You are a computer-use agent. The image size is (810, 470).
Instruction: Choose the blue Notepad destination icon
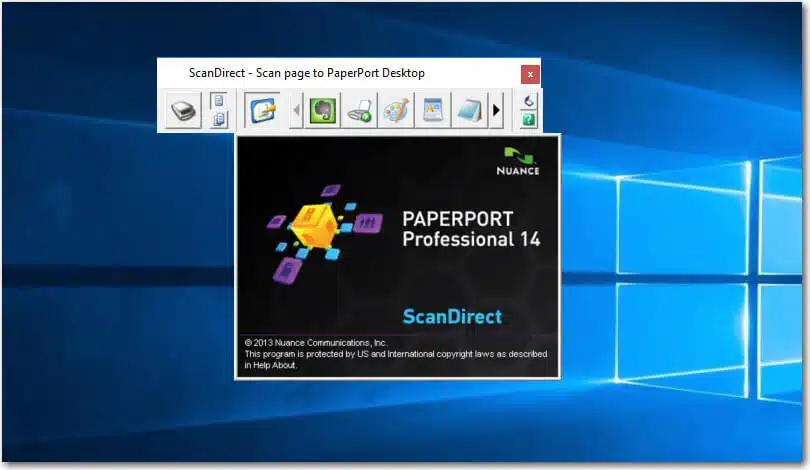tap(470, 110)
